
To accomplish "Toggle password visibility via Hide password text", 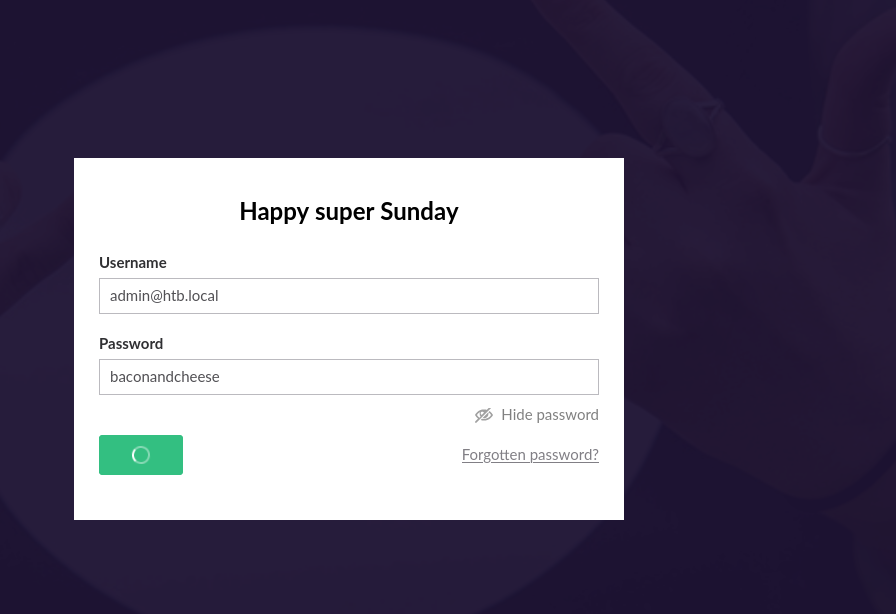I will coord(549,415).
